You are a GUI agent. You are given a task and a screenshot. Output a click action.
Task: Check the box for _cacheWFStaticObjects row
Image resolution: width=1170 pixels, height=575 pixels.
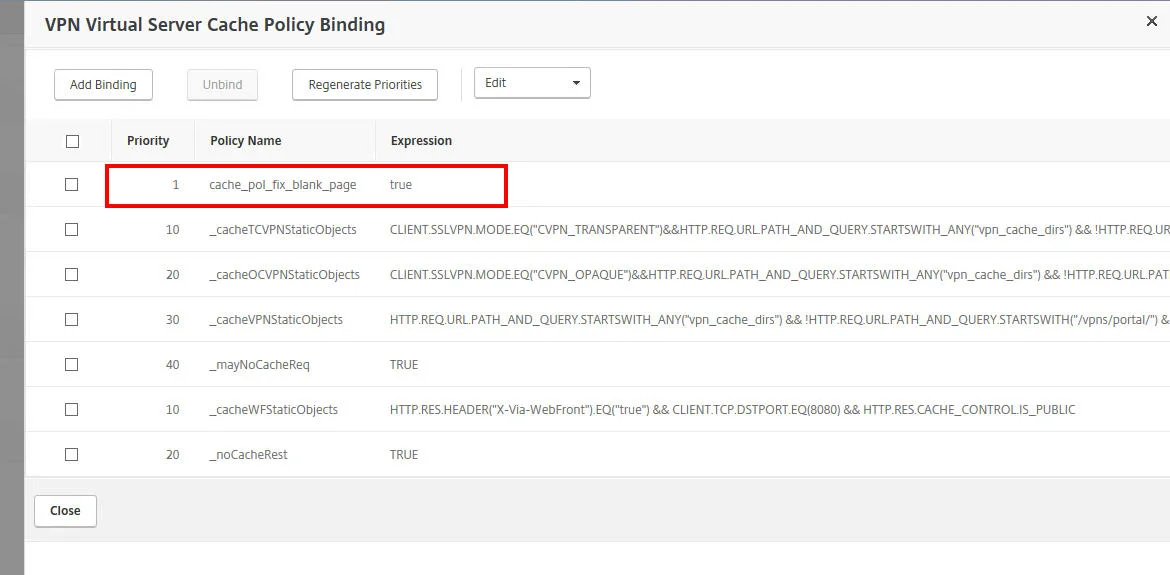[72, 409]
